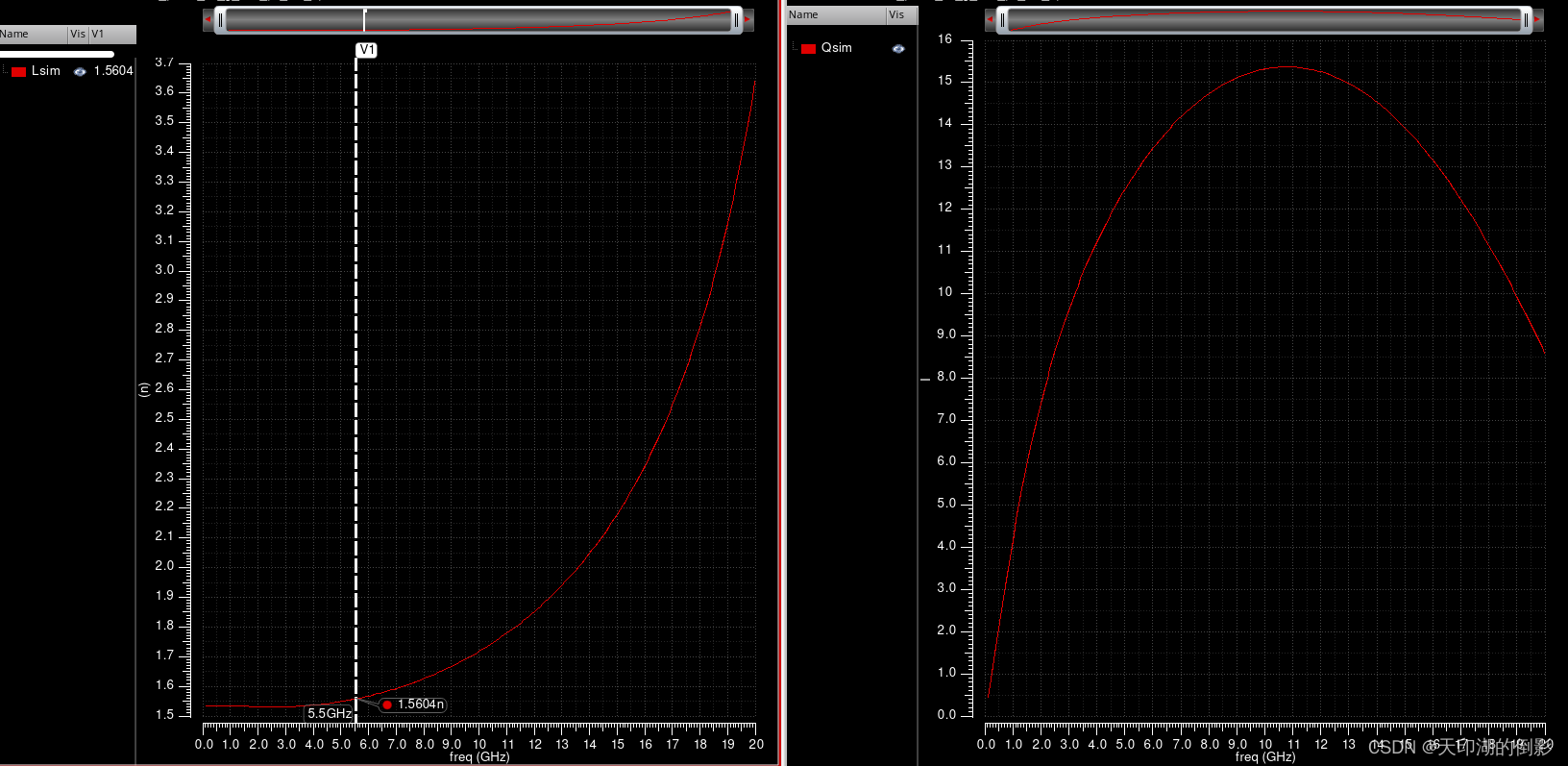Click the Lsim zoom bar track

pos(478,19)
